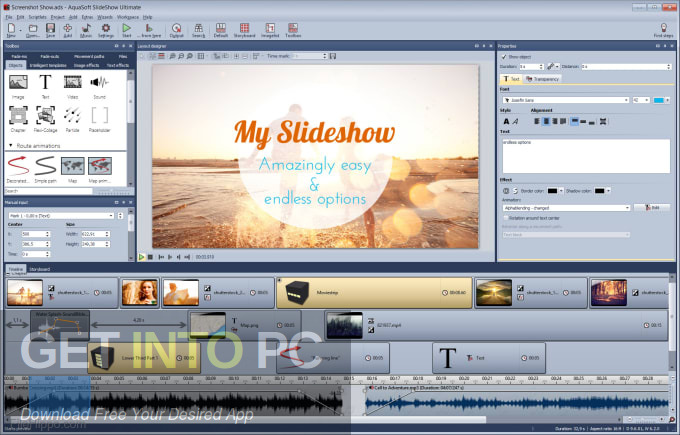The image size is (680, 435).
Task: Select the Image object in the Toolbox
Action: [x=18, y=86]
